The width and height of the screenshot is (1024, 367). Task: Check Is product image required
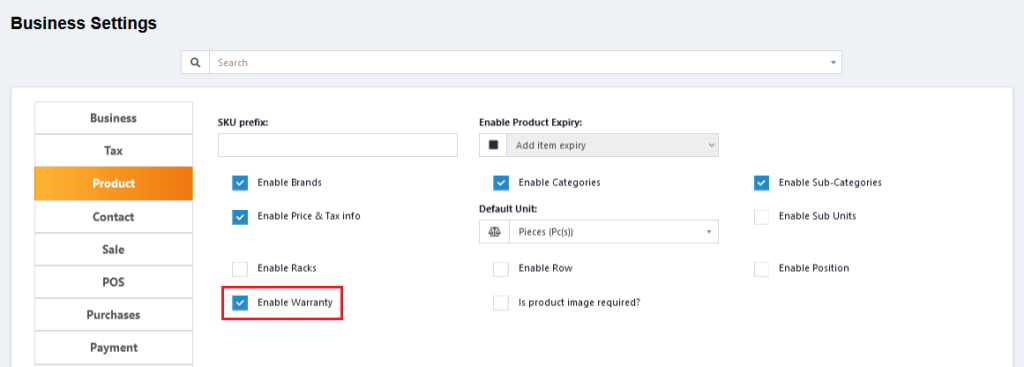point(501,303)
